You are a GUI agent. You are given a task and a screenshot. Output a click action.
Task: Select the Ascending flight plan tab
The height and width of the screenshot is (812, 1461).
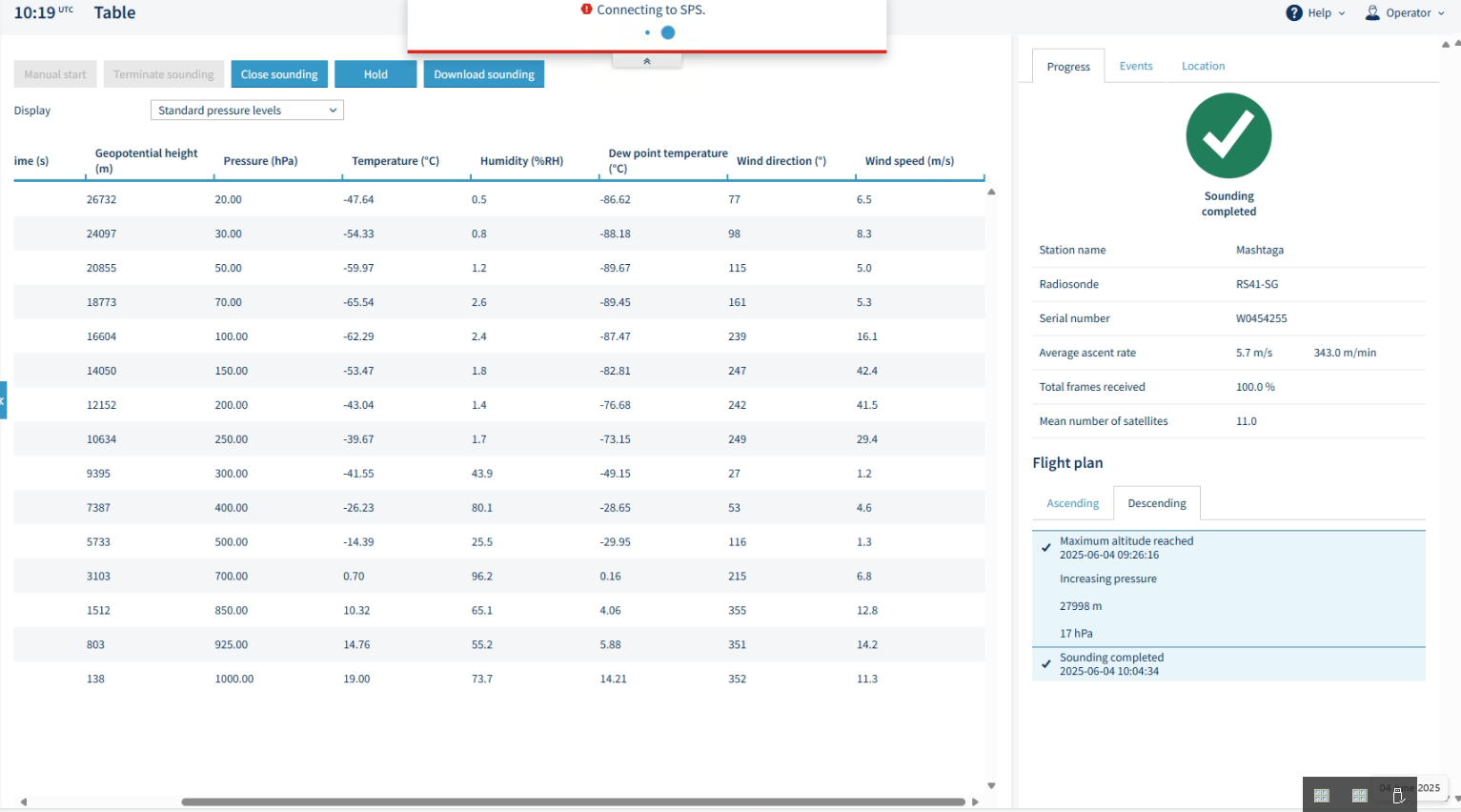1072,503
